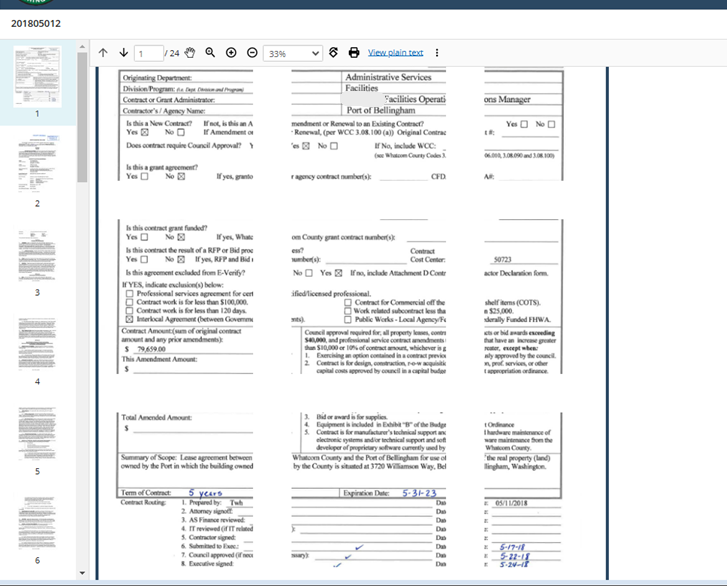Click the document's horizontal scrollbar at bottom
Screen dimensions: 727x587
tap(400, 581)
